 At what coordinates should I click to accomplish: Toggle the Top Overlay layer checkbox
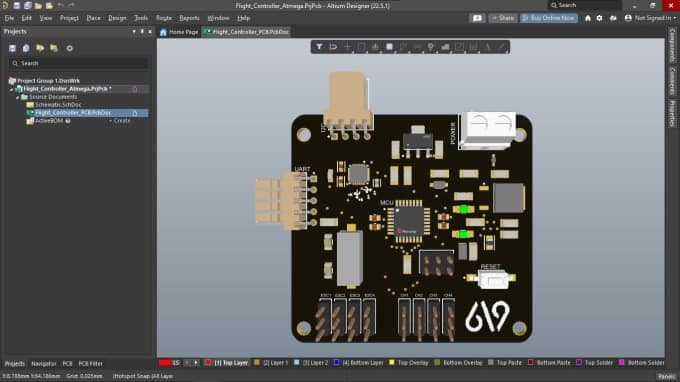pos(392,362)
